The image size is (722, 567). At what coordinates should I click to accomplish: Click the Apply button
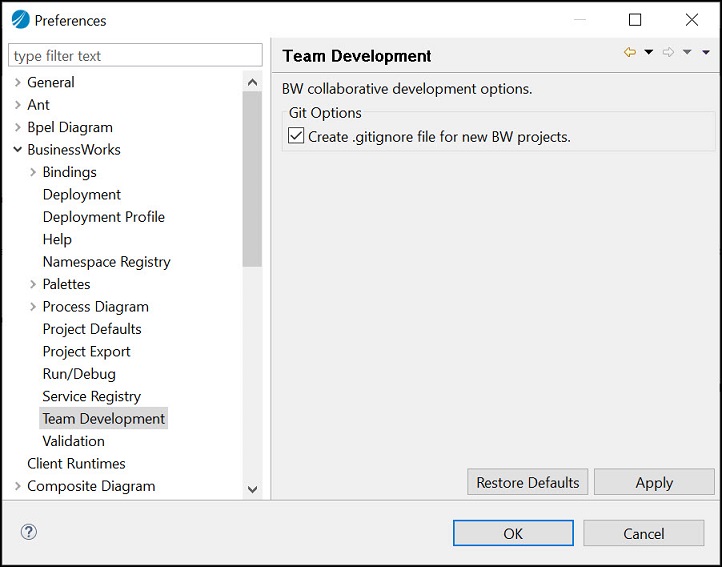coord(654,482)
